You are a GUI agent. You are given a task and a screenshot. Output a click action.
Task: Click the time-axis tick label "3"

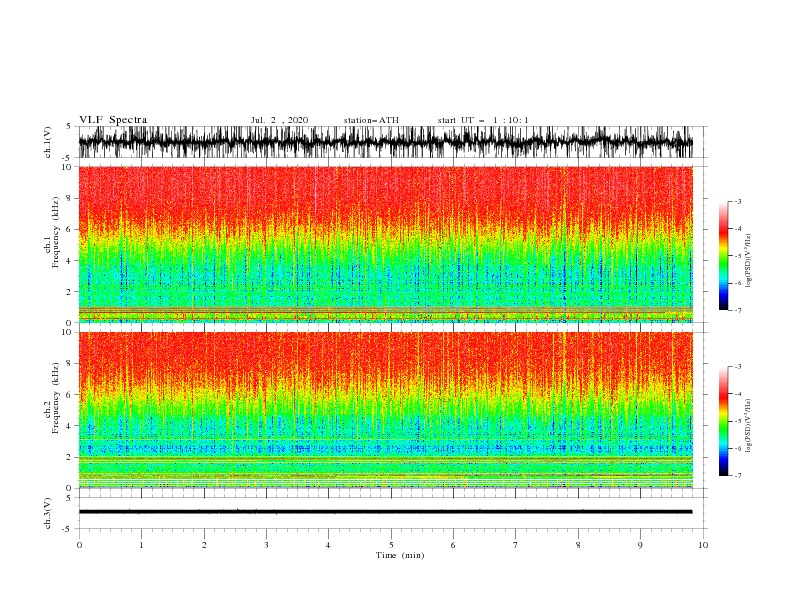[266, 545]
